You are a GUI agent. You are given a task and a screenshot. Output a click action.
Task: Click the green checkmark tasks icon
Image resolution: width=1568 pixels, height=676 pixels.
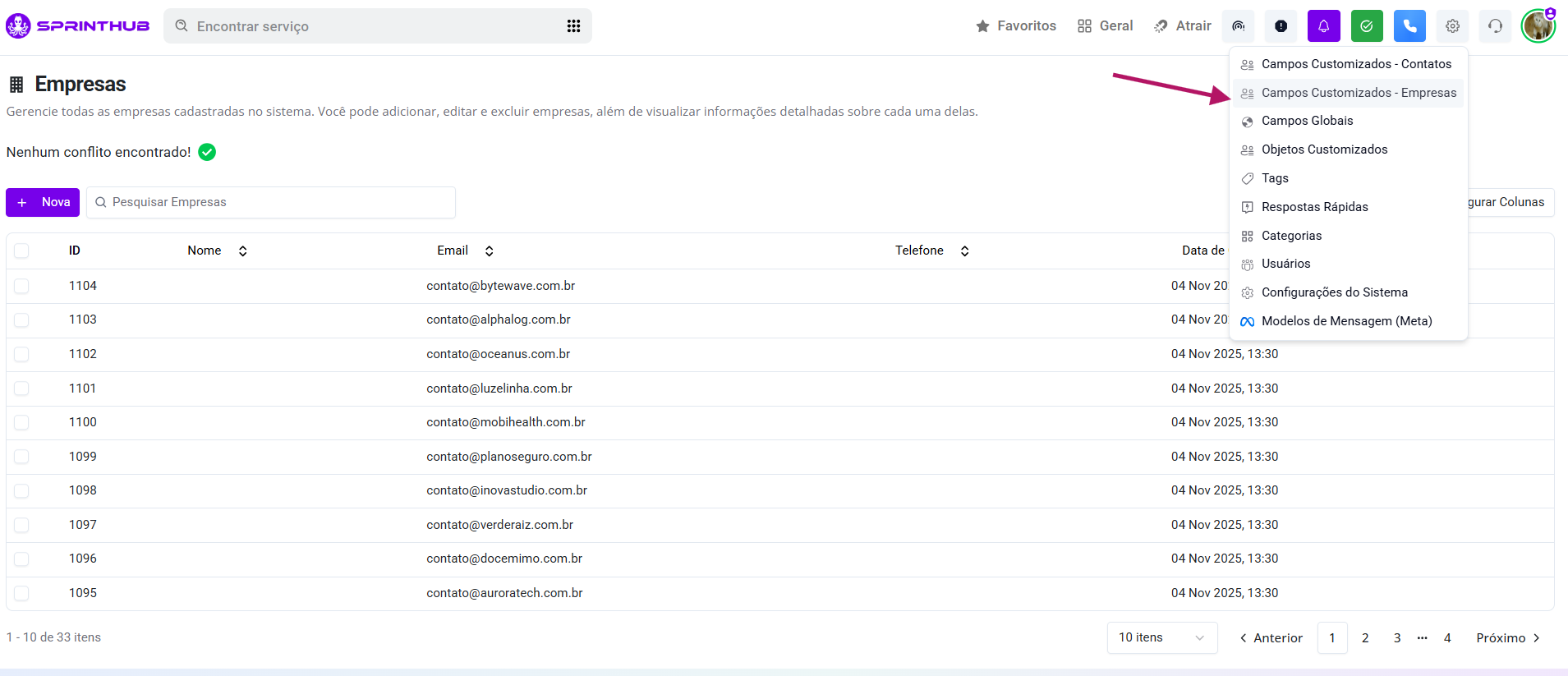click(1366, 26)
